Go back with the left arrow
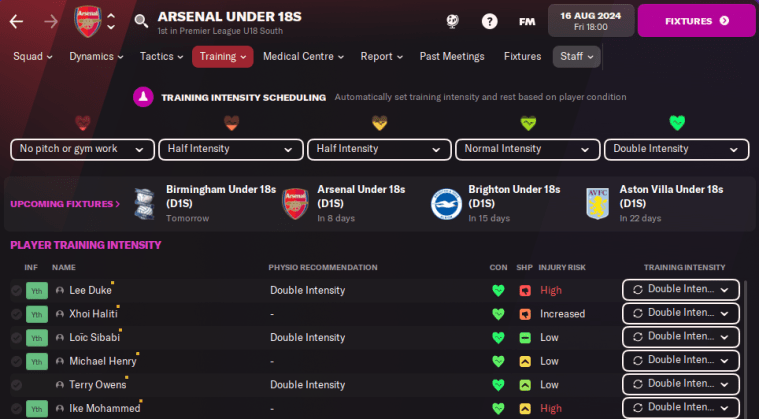This screenshot has height=419, width=759. point(16,20)
